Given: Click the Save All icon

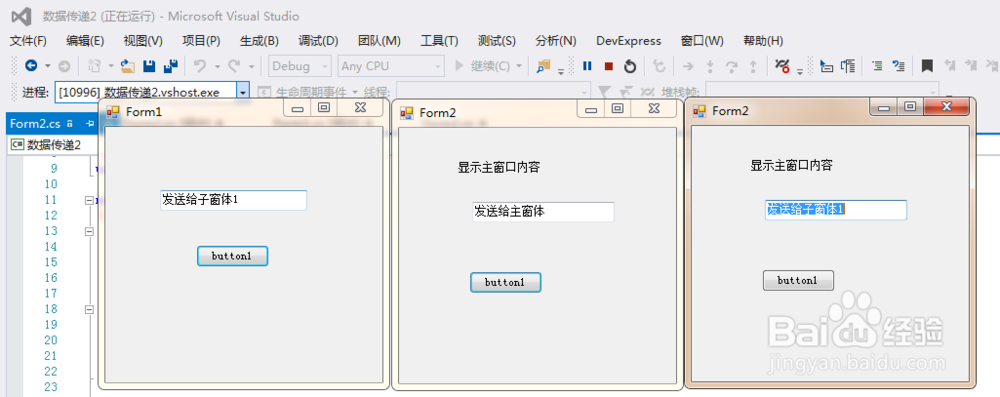Looking at the screenshot, I should coord(170,66).
